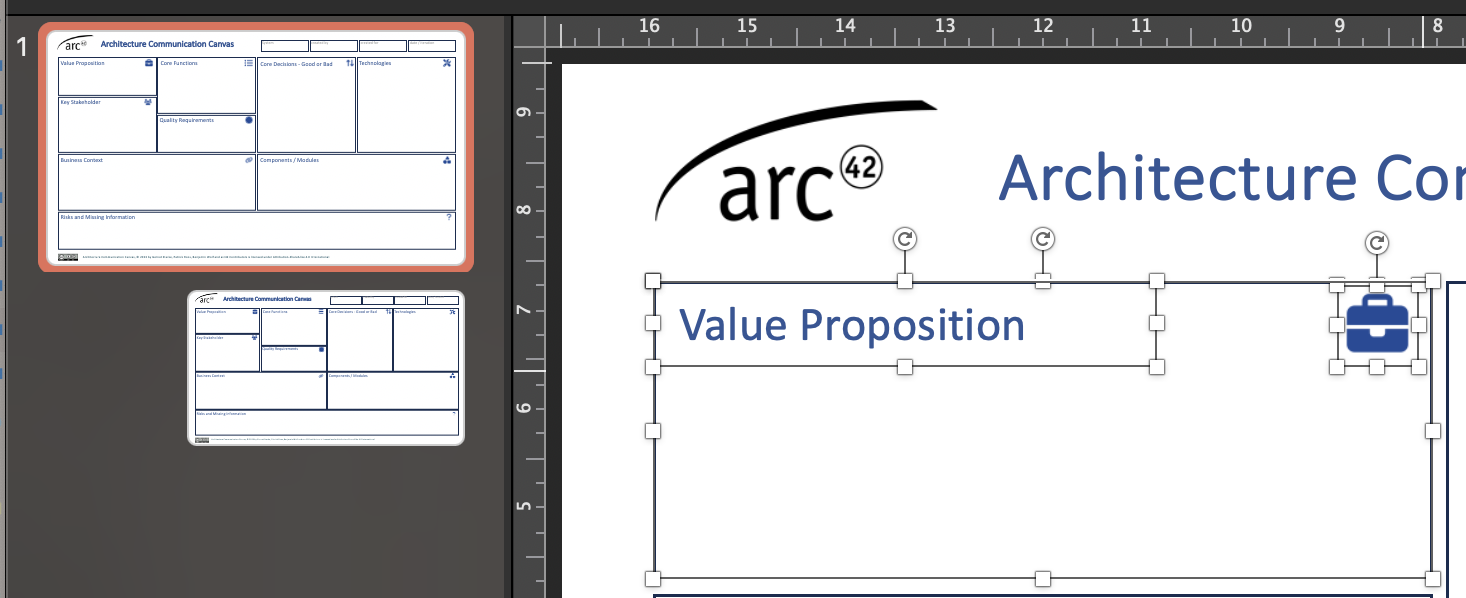Select the blue briefcase icon on the slide

click(1377, 325)
